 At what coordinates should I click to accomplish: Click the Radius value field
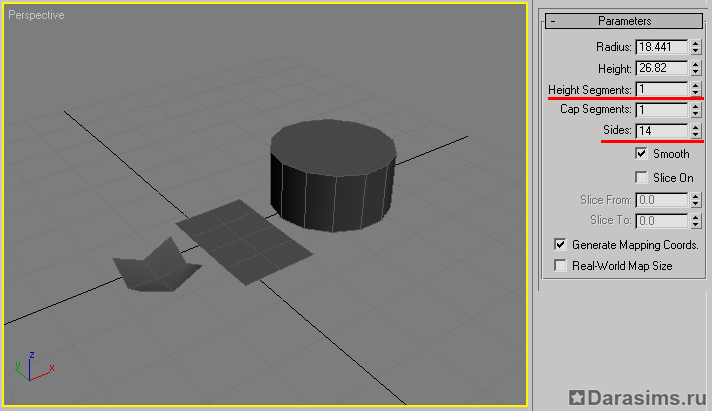pos(660,47)
